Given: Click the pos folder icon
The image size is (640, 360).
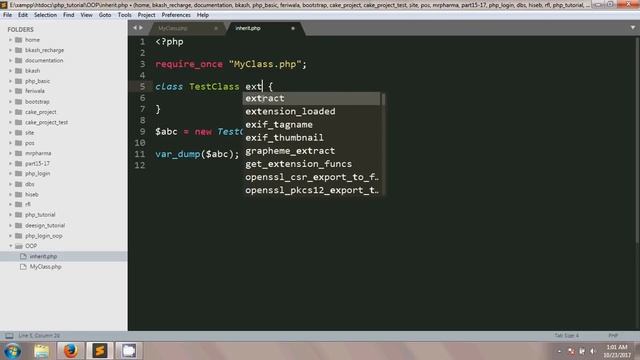Looking at the screenshot, I should click(18, 143).
